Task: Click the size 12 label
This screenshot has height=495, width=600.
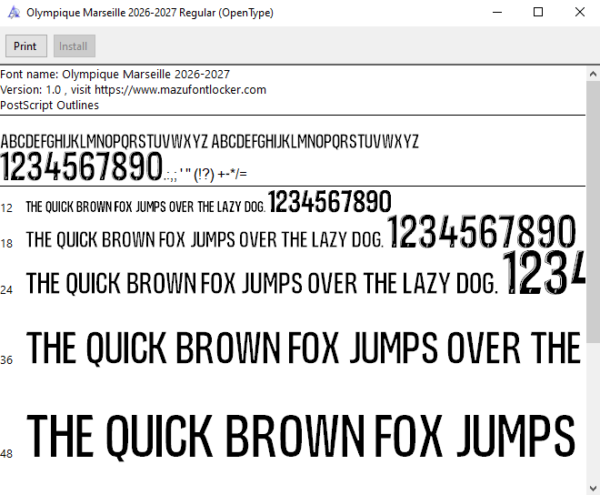Action: (7, 208)
